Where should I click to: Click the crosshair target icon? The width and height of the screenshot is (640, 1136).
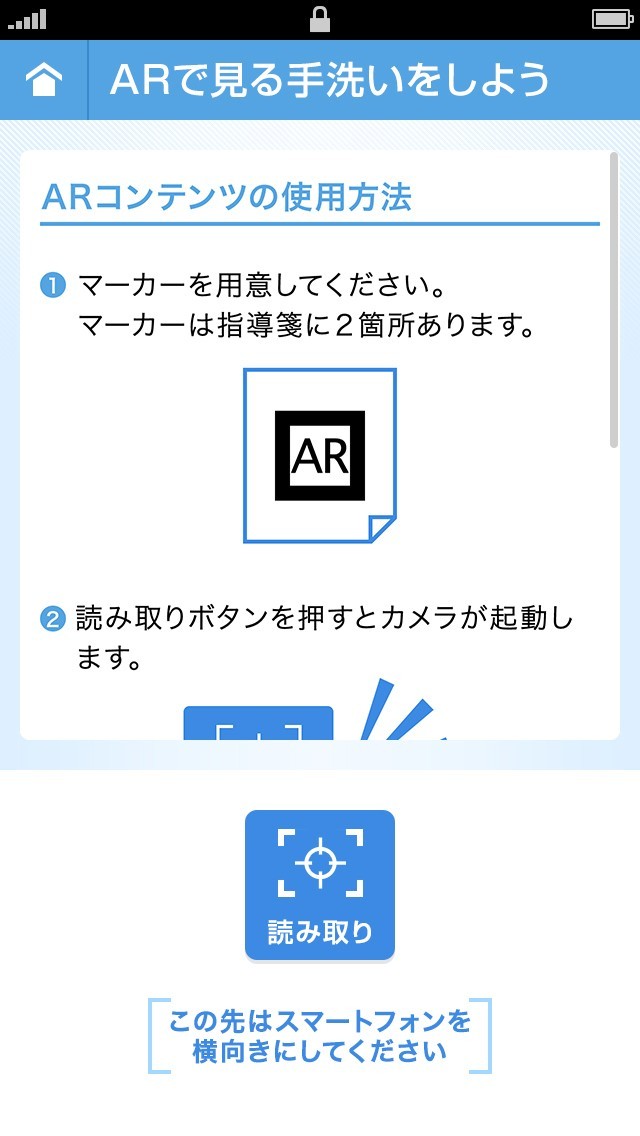click(320, 863)
